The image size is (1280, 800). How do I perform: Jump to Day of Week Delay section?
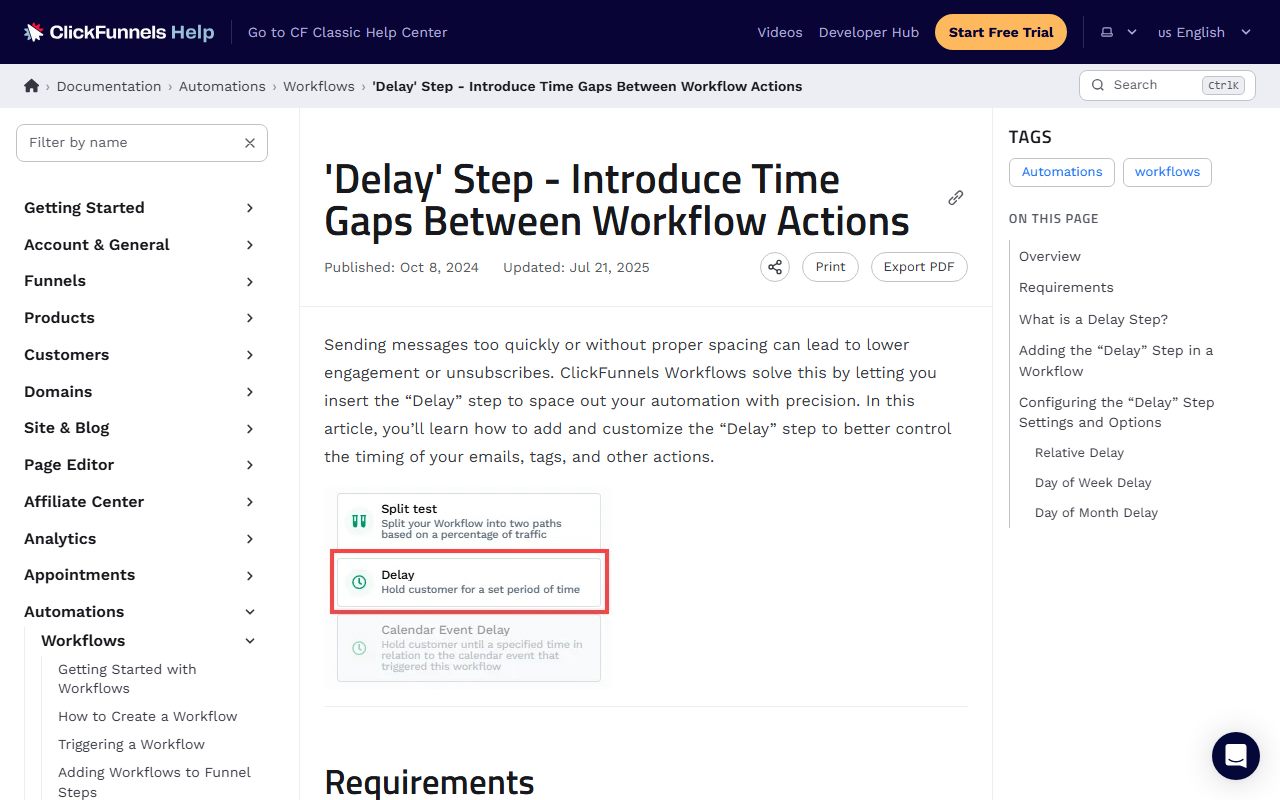point(1093,482)
